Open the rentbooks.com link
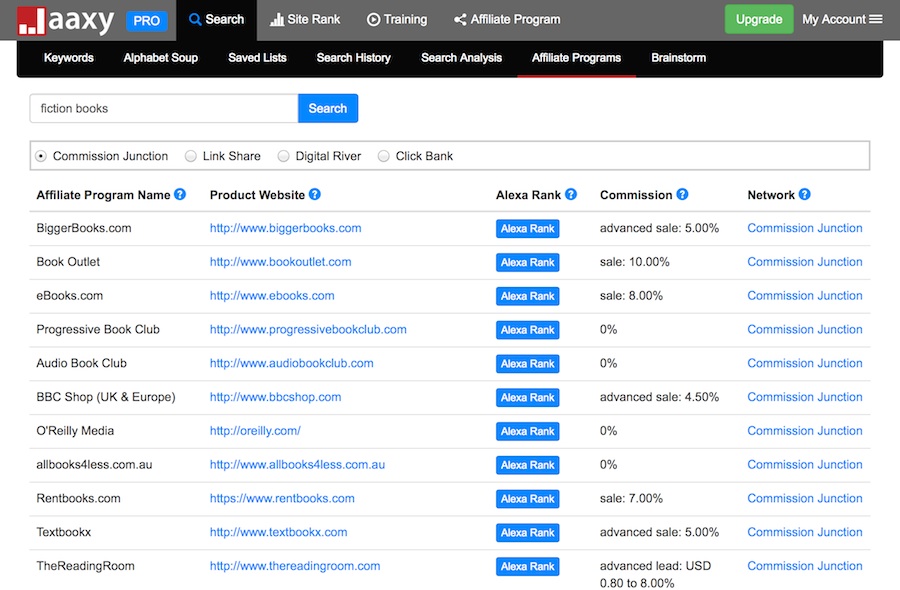The height and width of the screenshot is (590, 900). 282,499
